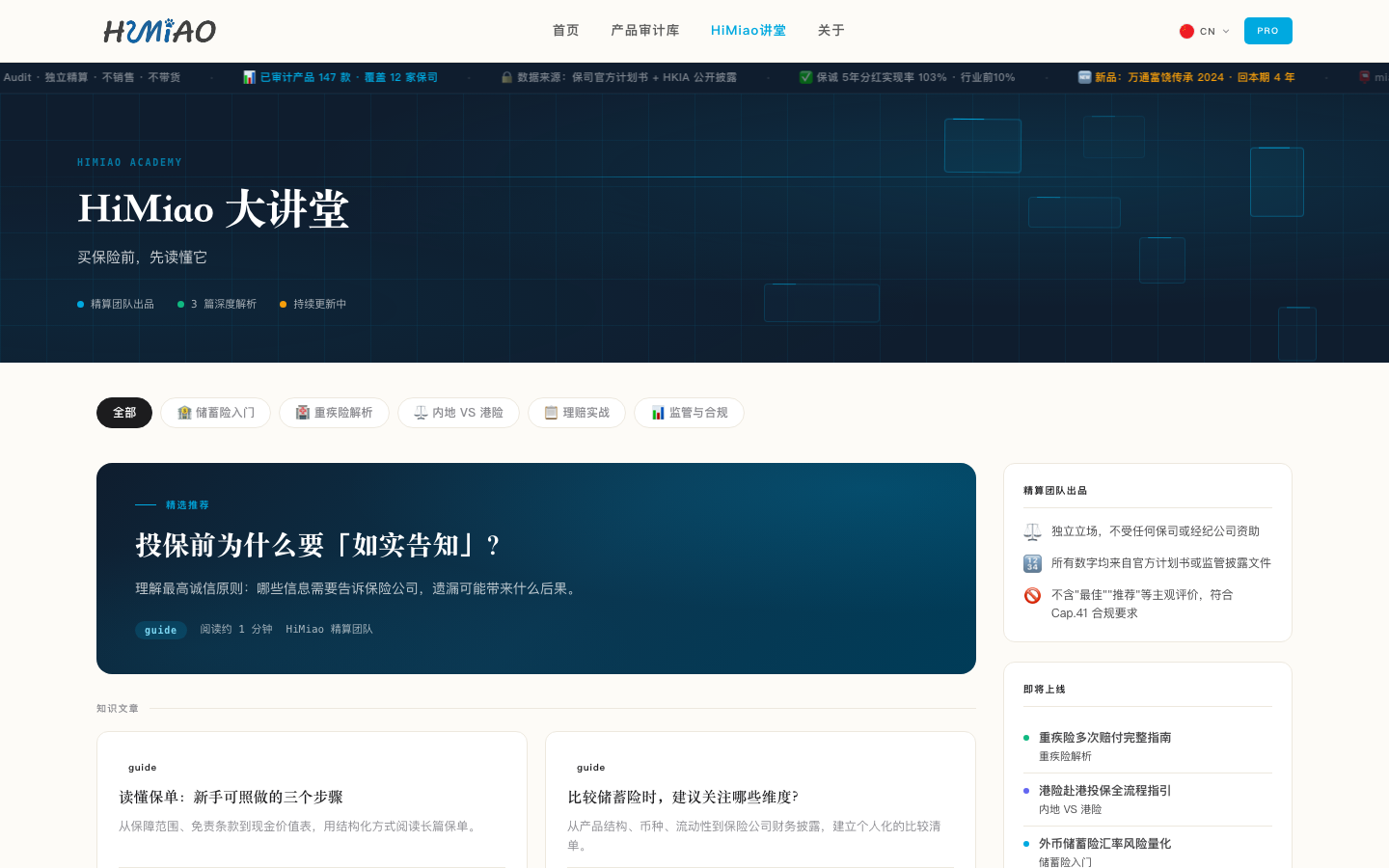
Task: Click the numbers icon beside 所有数字均来自官方计划书
Action: click(x=1032, y=563)
